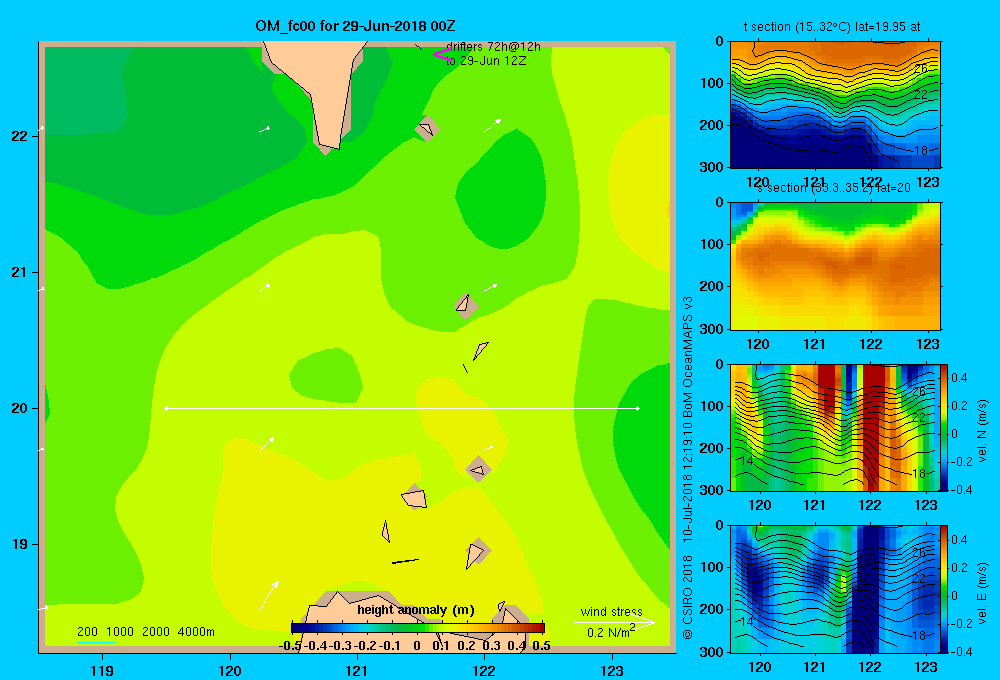Click the magenta drifter track marker
1000x680 pixels.
coord(441,54)
